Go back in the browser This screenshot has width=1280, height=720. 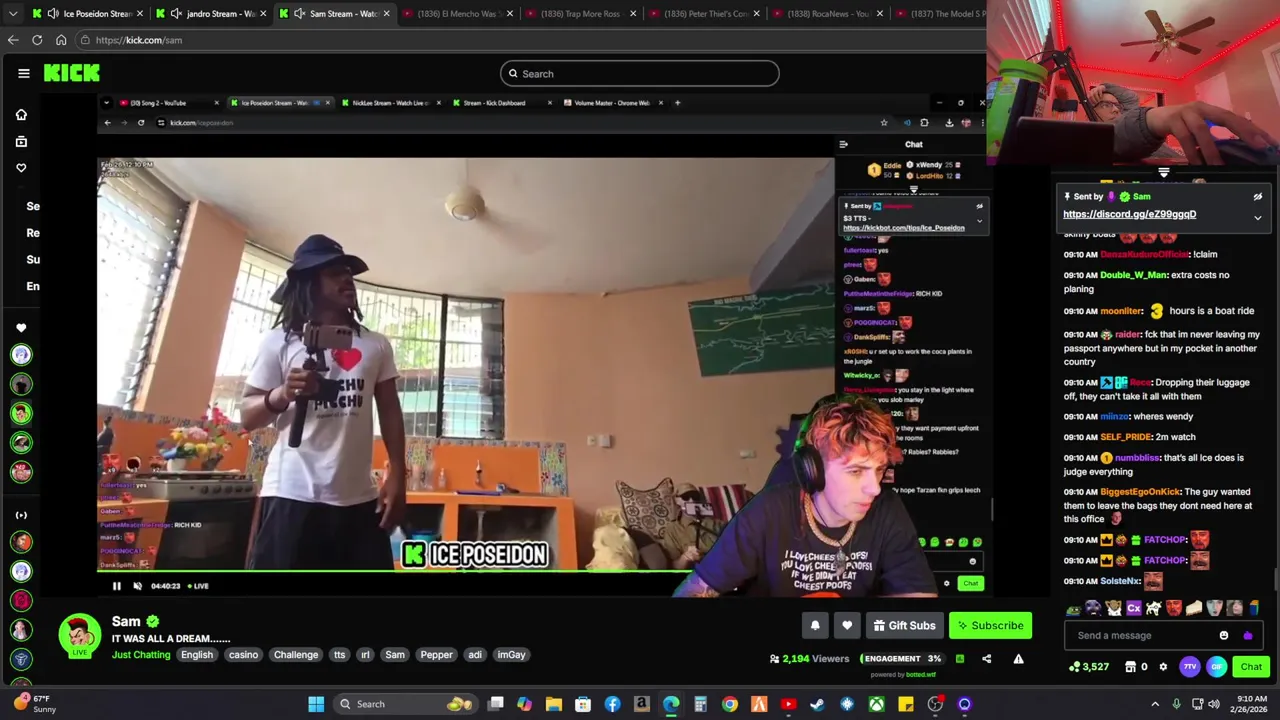[x=13, y=40]
